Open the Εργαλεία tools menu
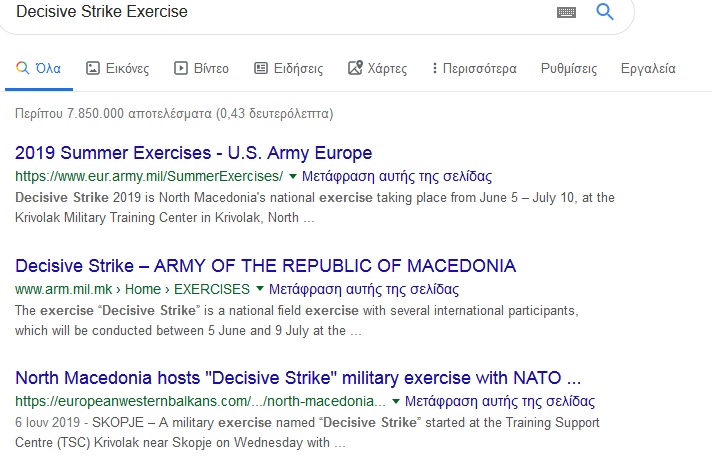This screenshot has height=468, width=712. (x=648, y=69)
